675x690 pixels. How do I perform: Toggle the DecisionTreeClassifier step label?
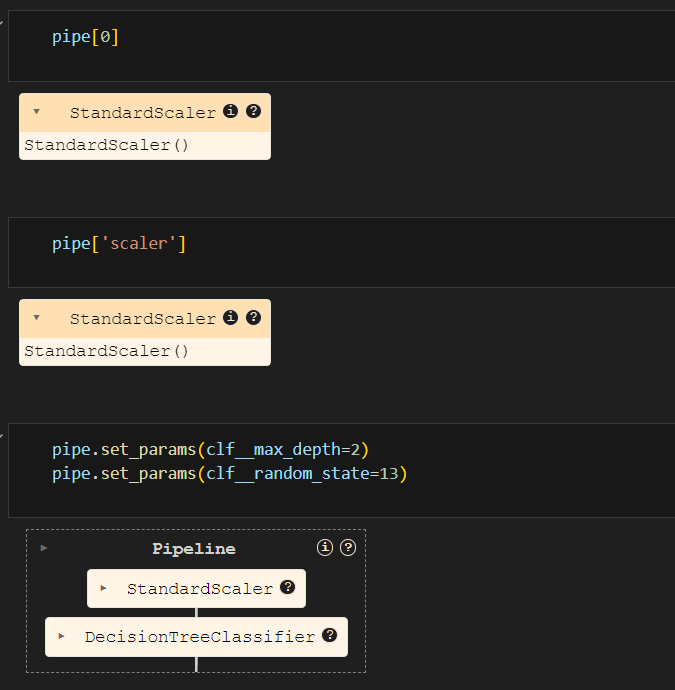pos(200,637)
